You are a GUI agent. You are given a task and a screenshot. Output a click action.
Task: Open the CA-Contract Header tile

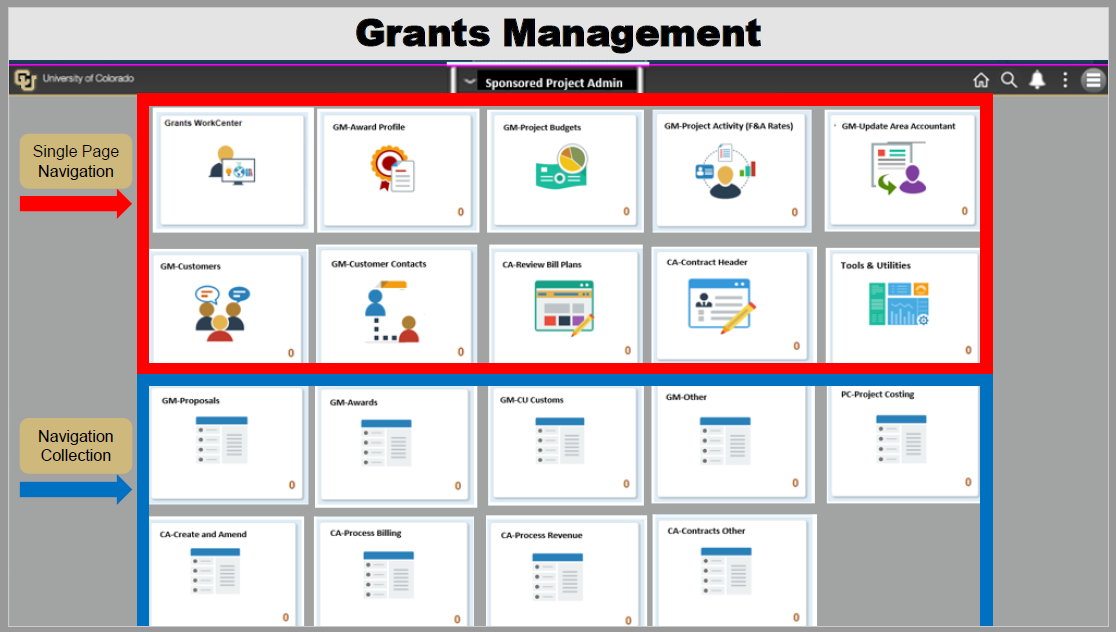[732, 306]
